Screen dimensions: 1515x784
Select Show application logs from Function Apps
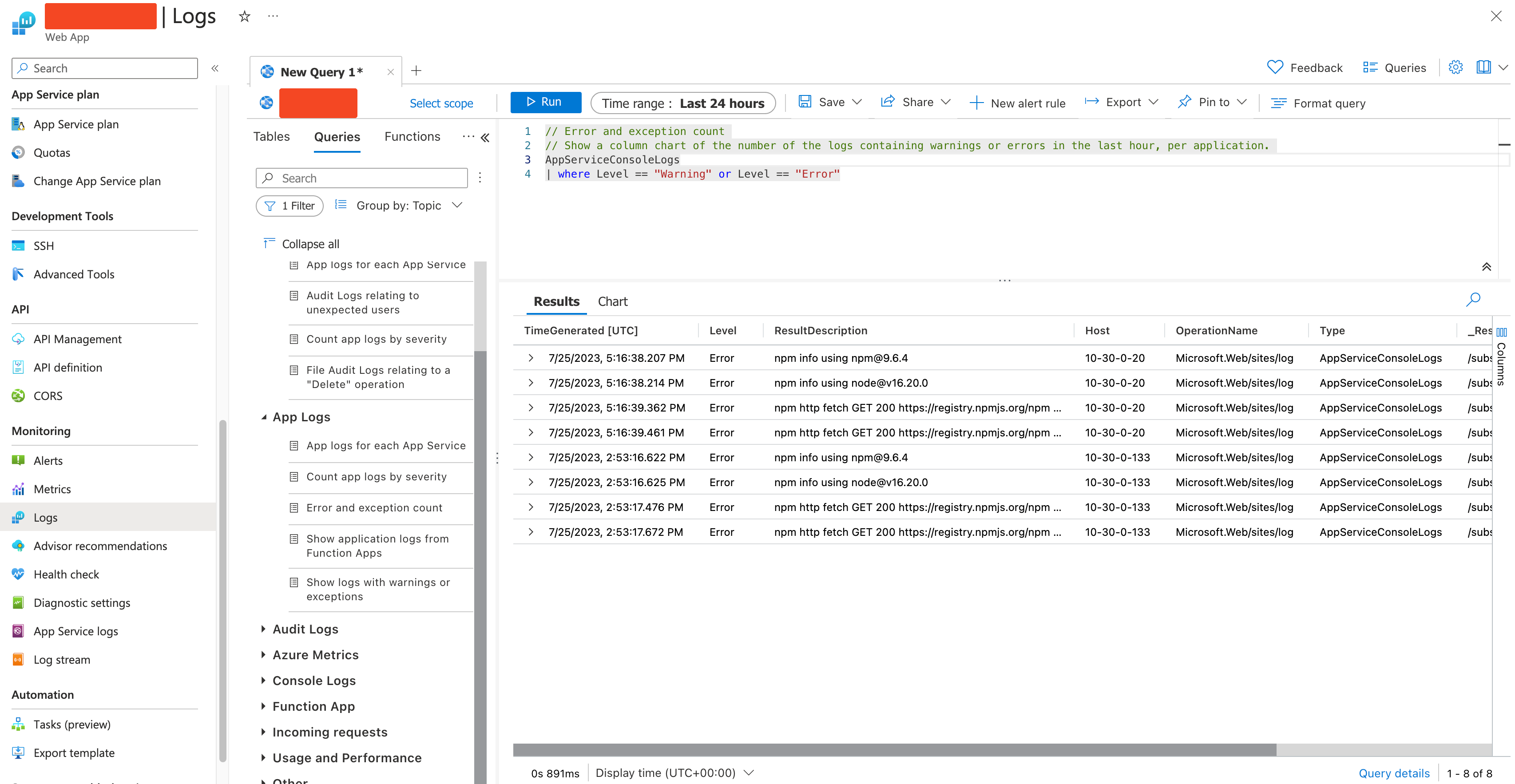[x=377, y=546]
